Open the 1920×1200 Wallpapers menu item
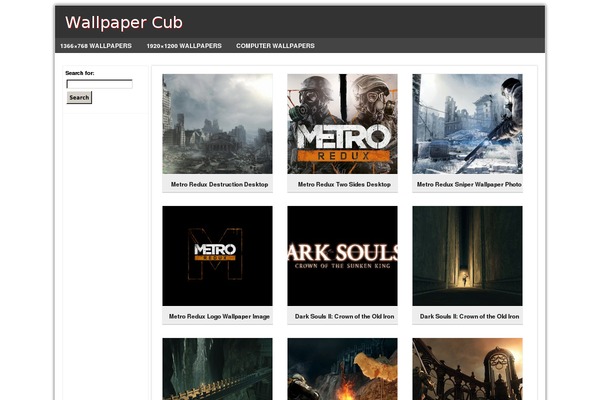Image resolution: width=600 pixels, height=400 pixels. (x=184, y=46)
